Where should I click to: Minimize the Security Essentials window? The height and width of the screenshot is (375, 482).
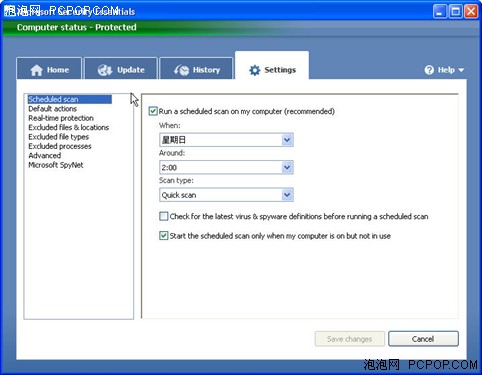click(440, 12)
